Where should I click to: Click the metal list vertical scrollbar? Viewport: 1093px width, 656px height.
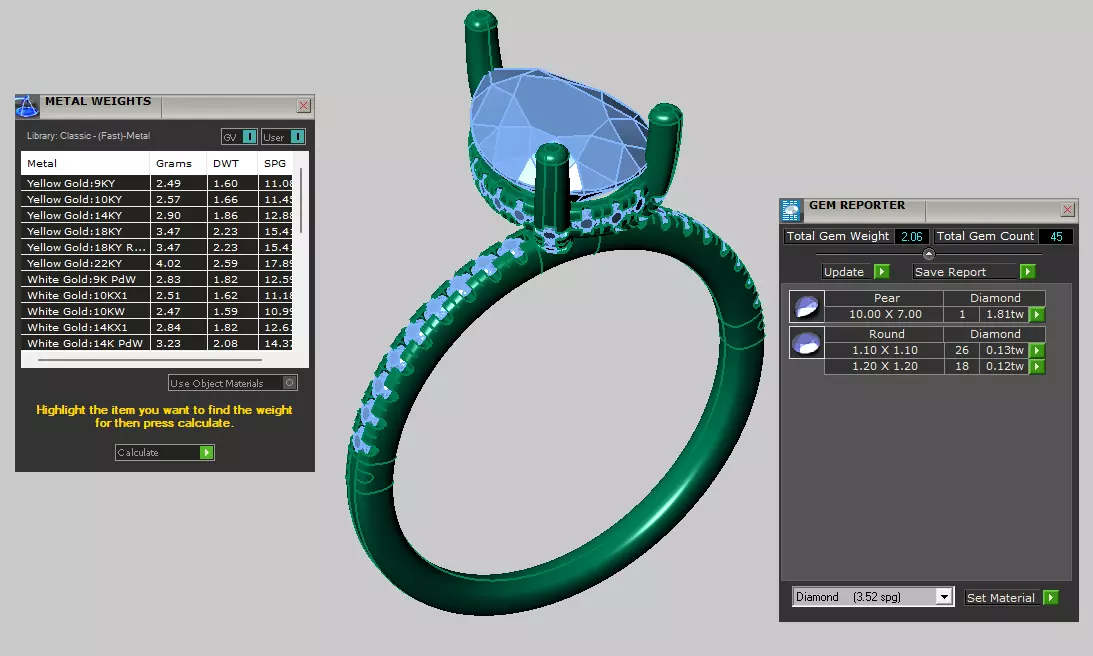point(301,201)
